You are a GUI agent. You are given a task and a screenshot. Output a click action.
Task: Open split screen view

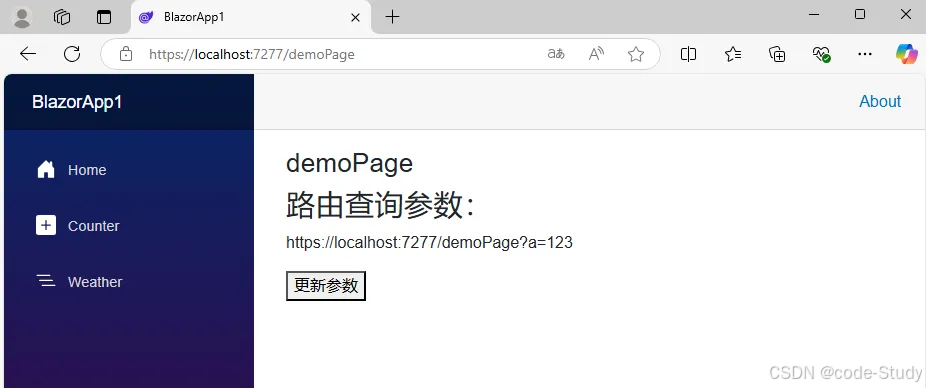click(688, 54)
